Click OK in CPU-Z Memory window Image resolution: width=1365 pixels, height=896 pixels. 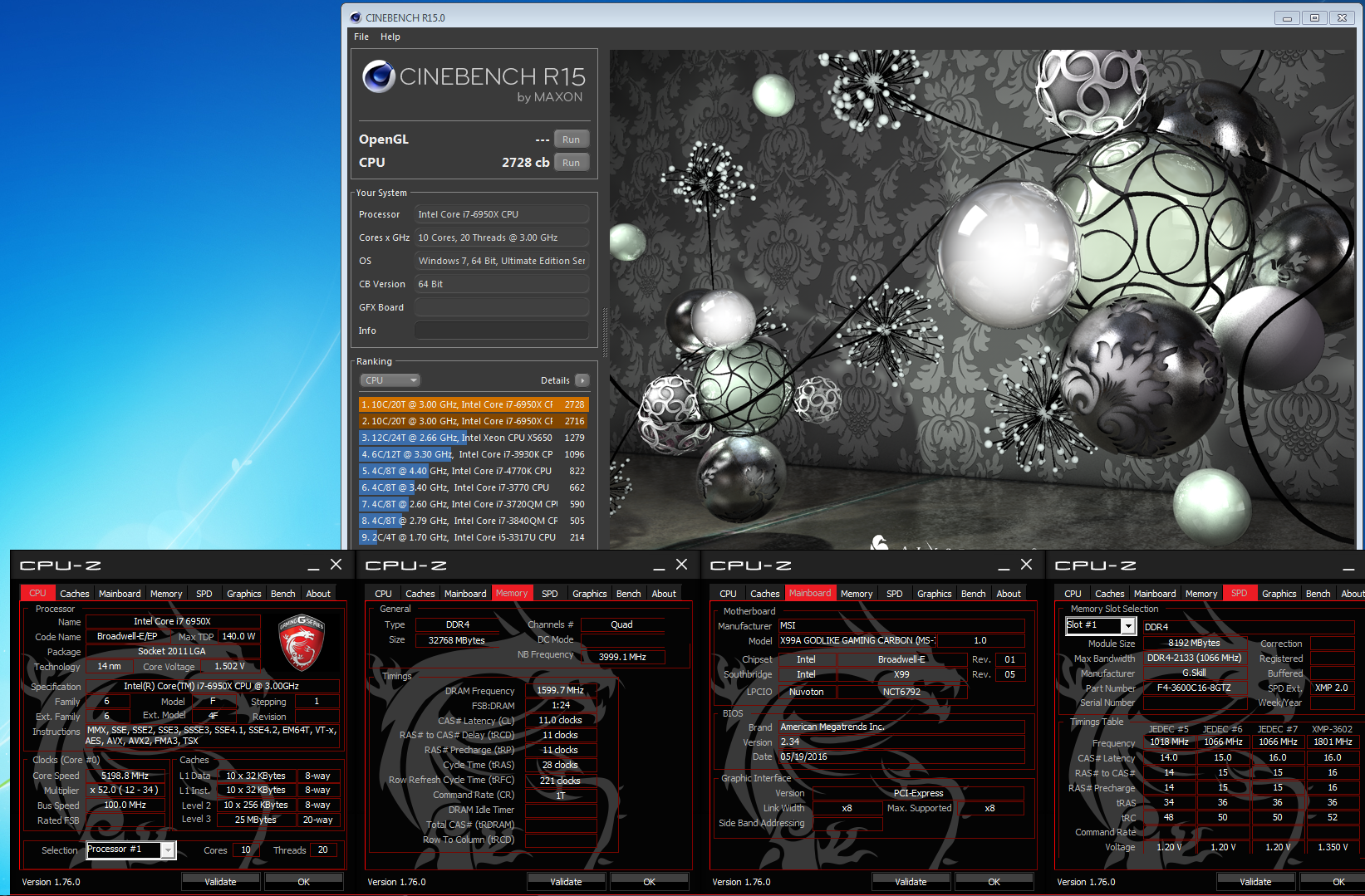[650, 882]
